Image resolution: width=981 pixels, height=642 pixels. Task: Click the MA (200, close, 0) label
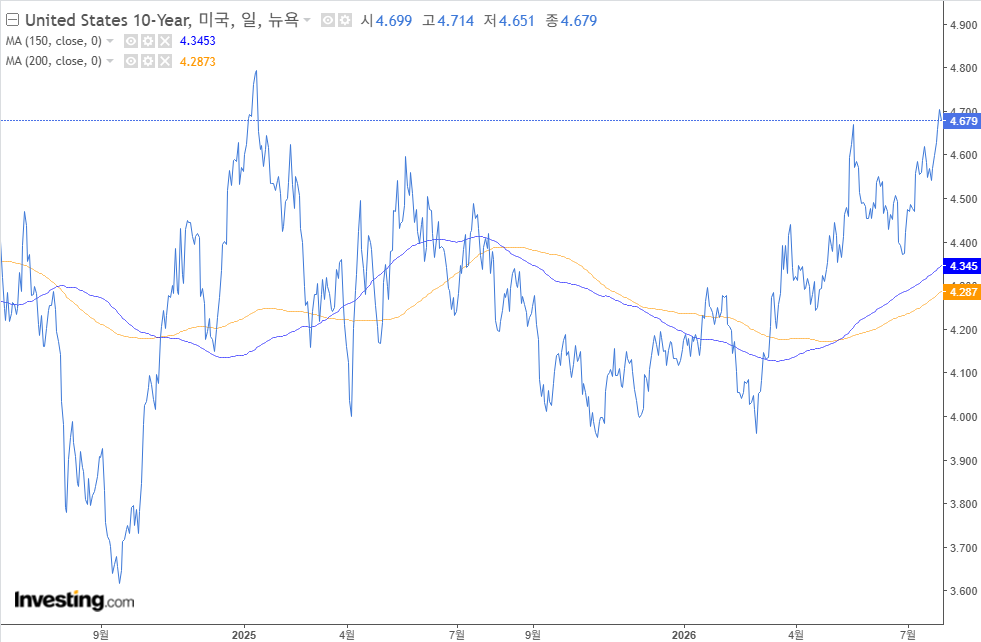54,61
